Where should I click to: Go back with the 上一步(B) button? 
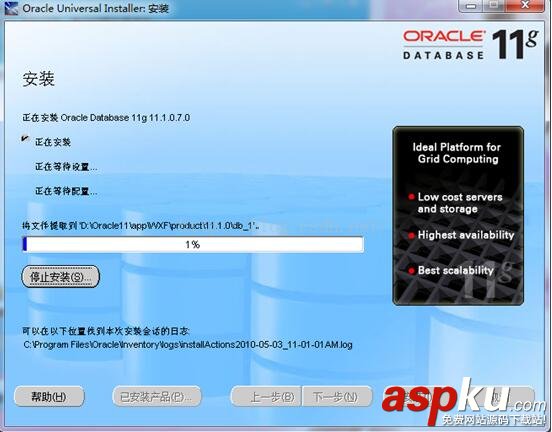pos(266,397)
